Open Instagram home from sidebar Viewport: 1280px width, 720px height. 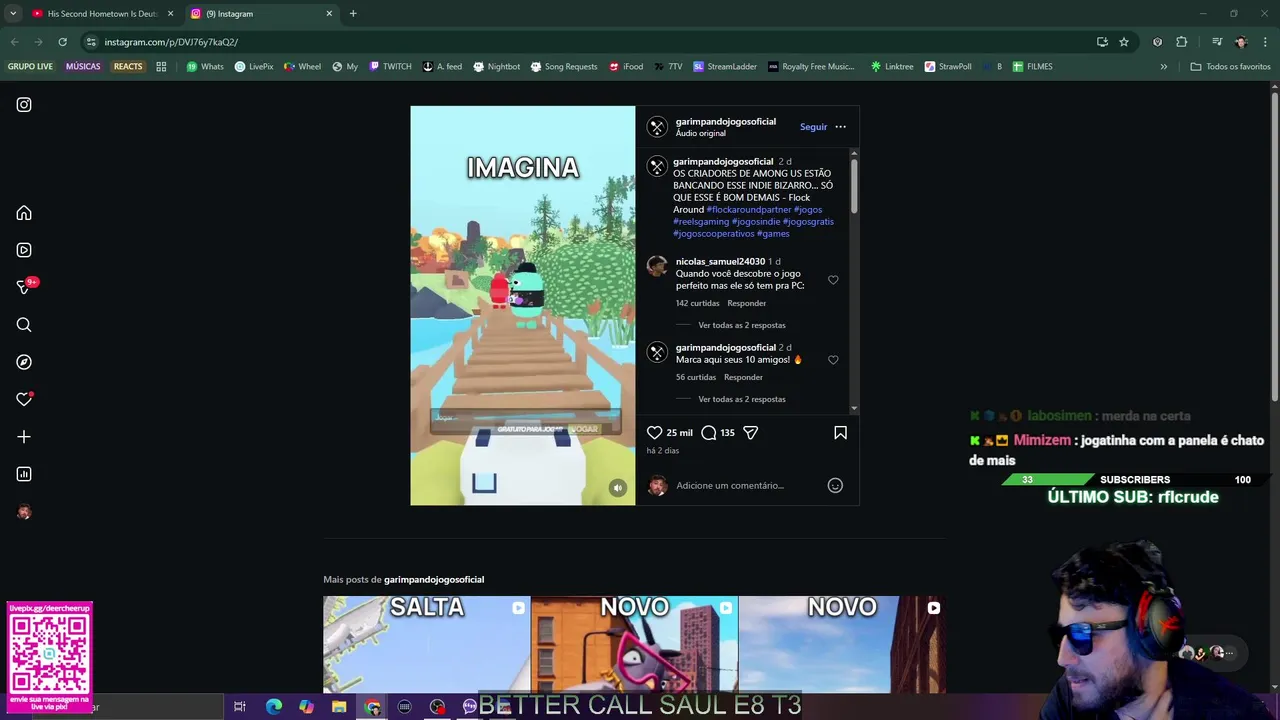click(x=24, y=213)
